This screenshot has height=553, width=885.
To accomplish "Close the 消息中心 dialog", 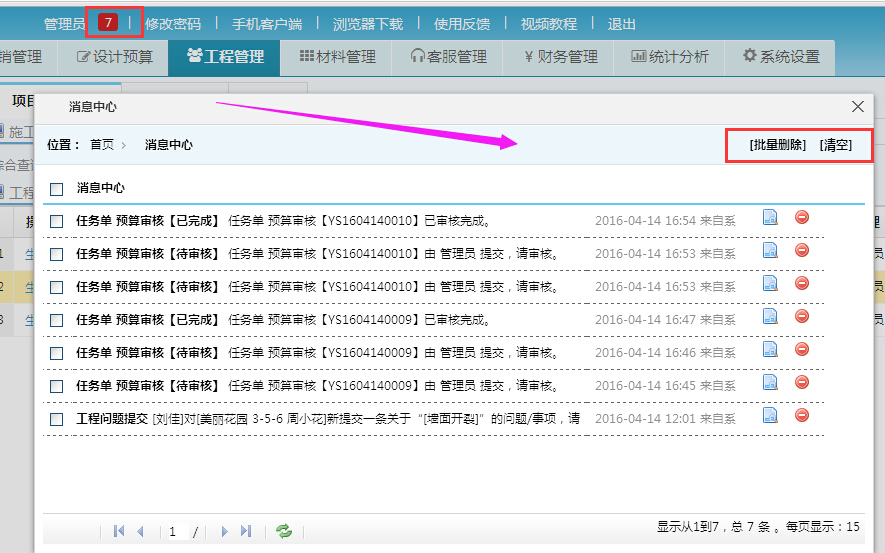I will 857,106.
